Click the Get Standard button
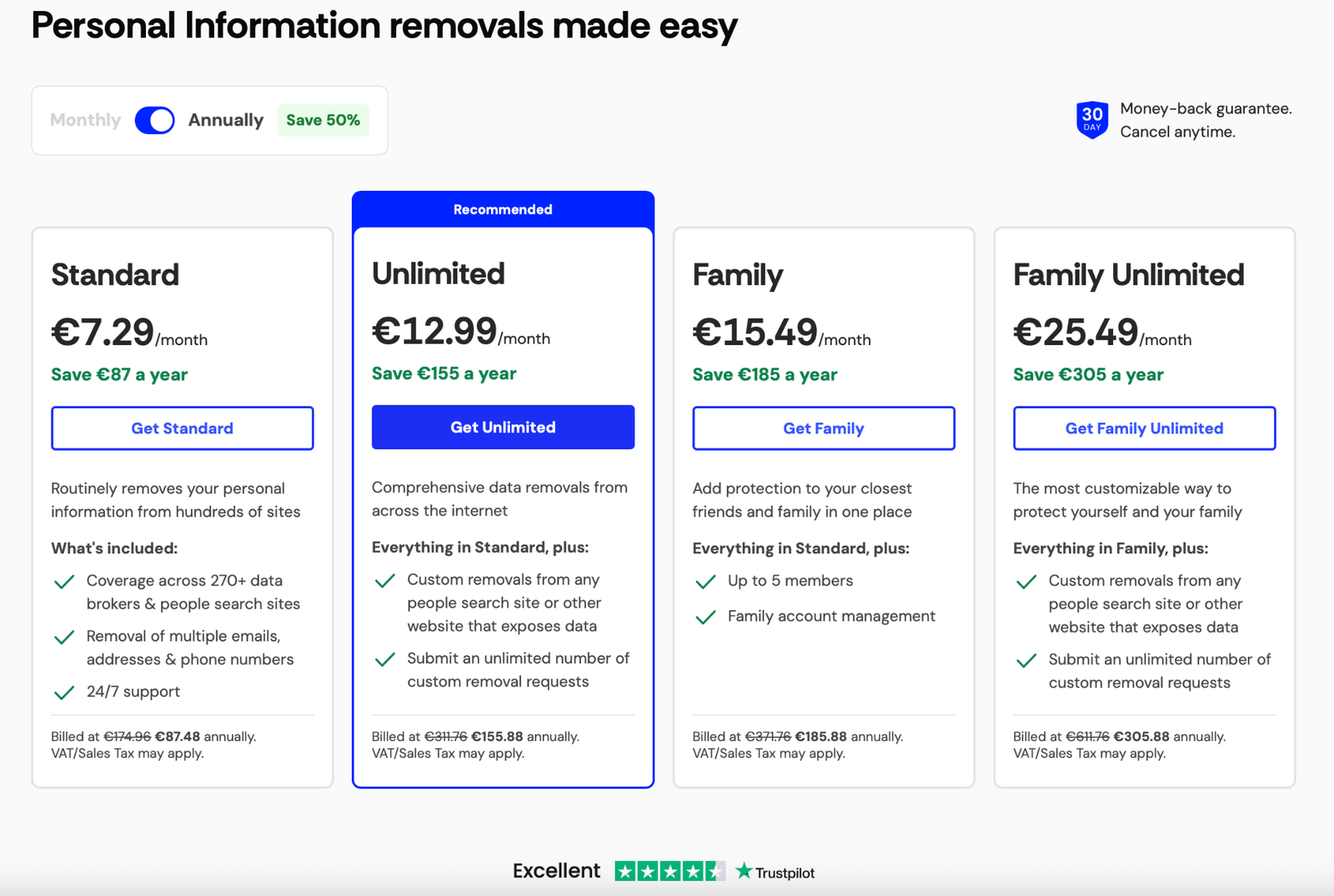The image size is (1334, 896). (x=182, y=428)
